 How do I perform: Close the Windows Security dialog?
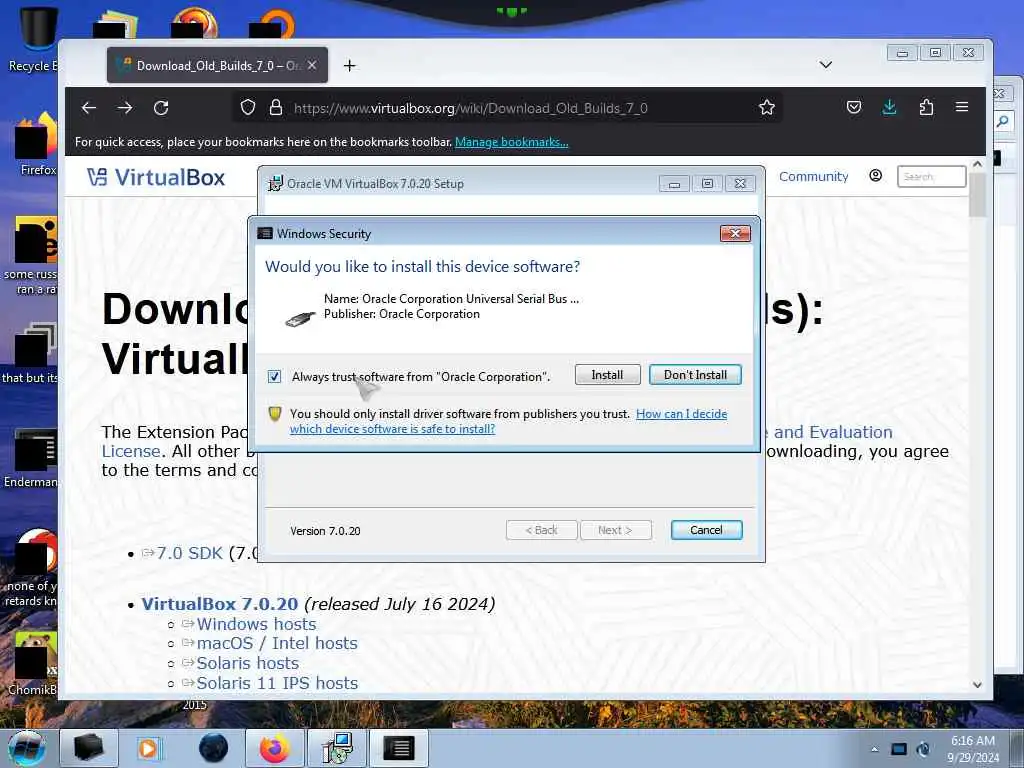click(735, 234)
